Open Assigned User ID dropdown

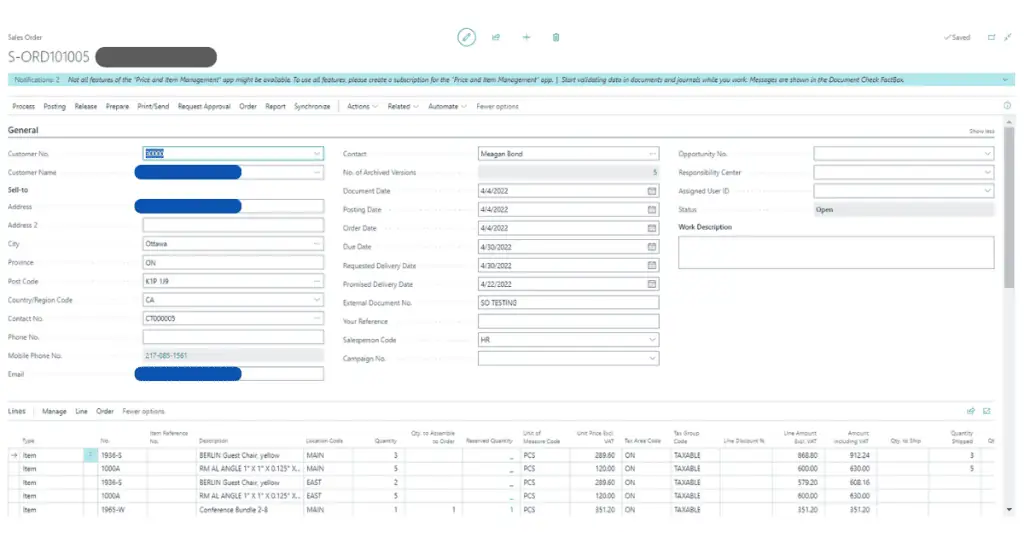(x=987, y=191)
